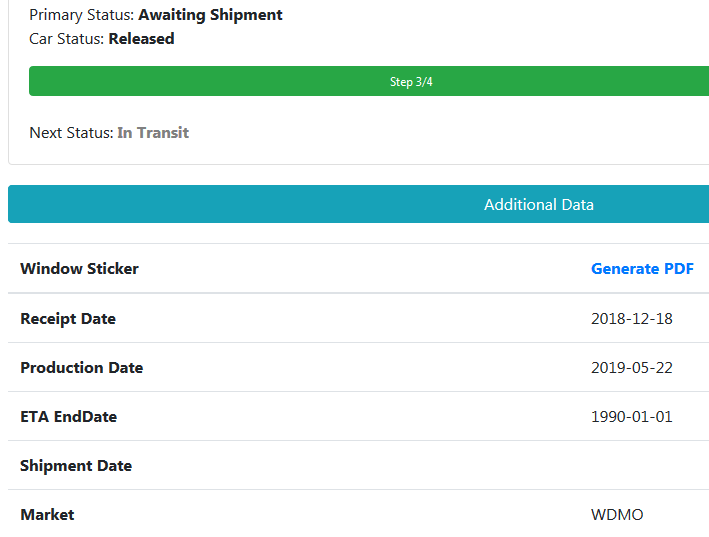Image resolution: width=709 pixels, height=537 pixels.
Task: Select the Receipt Date value 2018-12-18
Action: [x=632, y=319]
